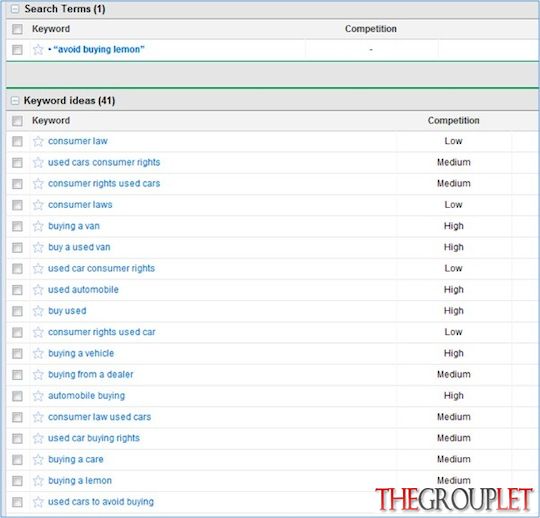Star the consumer rights used car keyword
Image resolution: width=540 pixels, height=518 pixels.
point(38,332)
